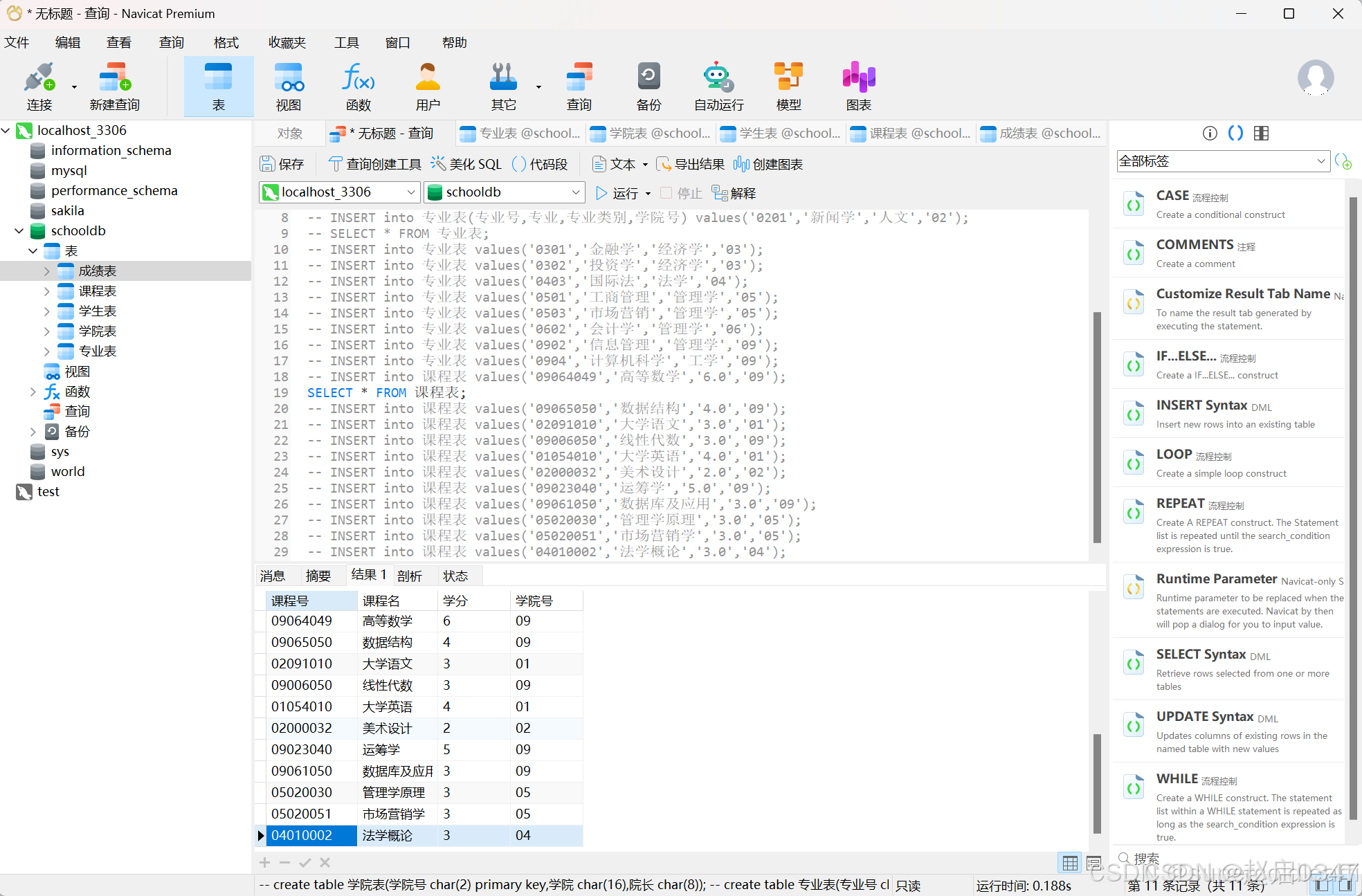Open the 视图 views toolbar icon
Image resolution: width=1362 pixels, height=896 pixels.
288,86
